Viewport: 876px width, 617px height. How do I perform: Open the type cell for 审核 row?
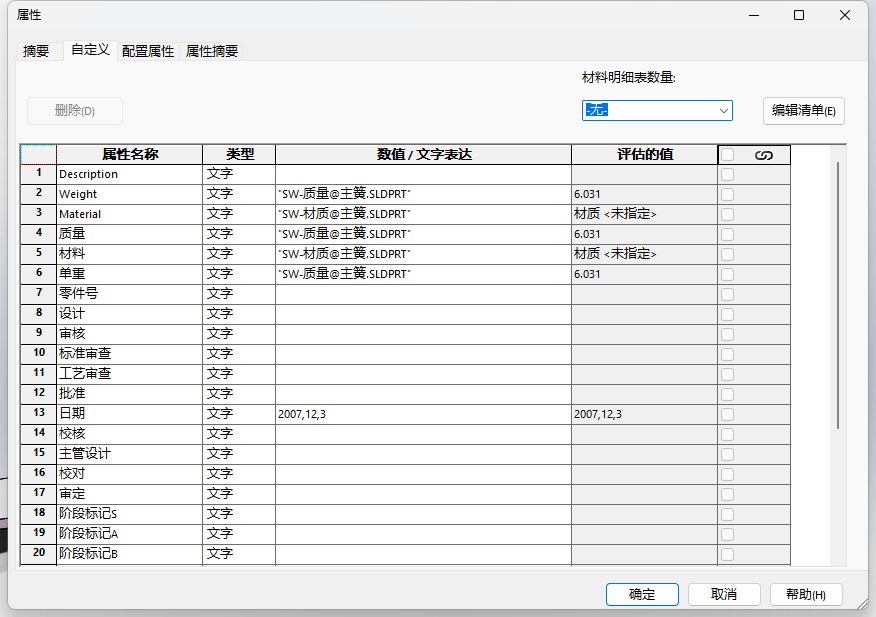click(238, 334)
